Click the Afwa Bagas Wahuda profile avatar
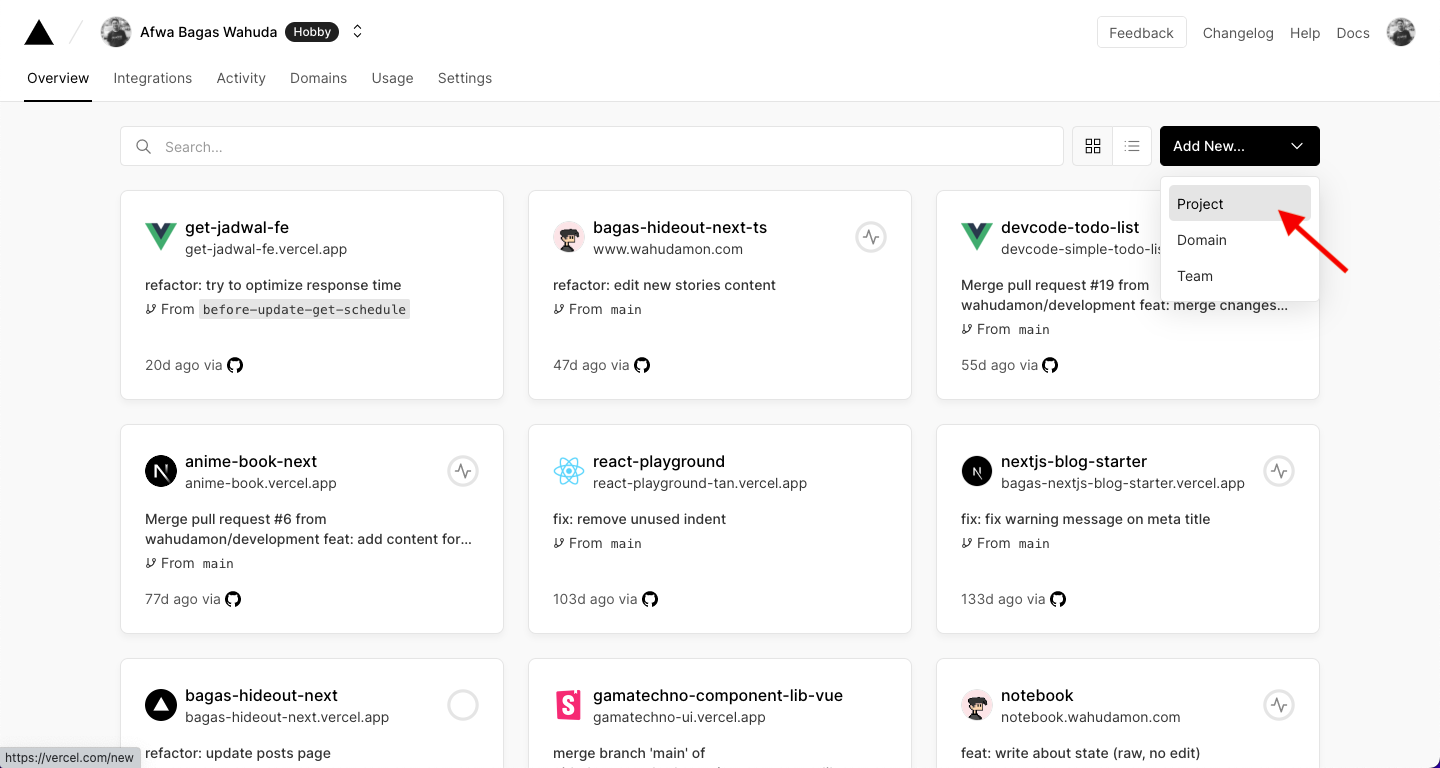The height and width of the screenshot is (768, 1440). 116,32
